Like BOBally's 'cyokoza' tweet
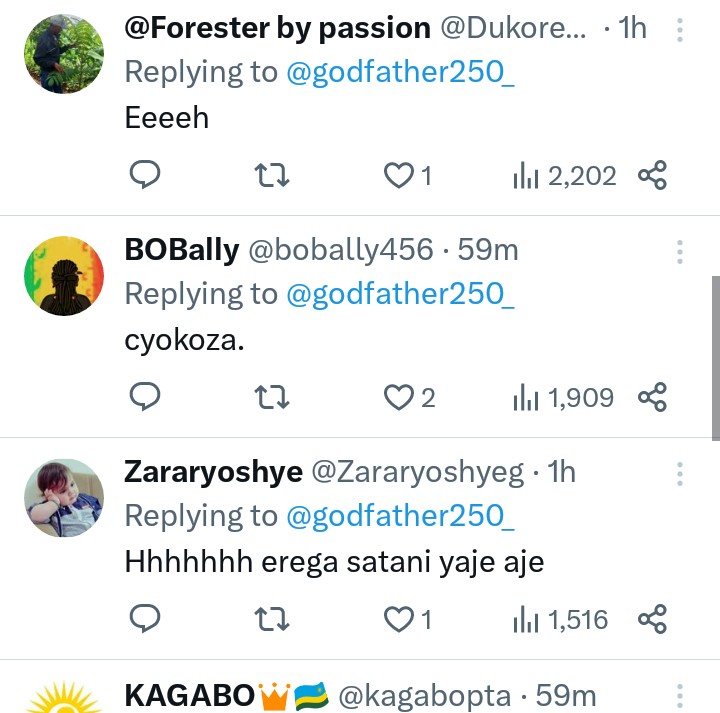The height and width of the screenshot is (713, 720). click(400, 398)
